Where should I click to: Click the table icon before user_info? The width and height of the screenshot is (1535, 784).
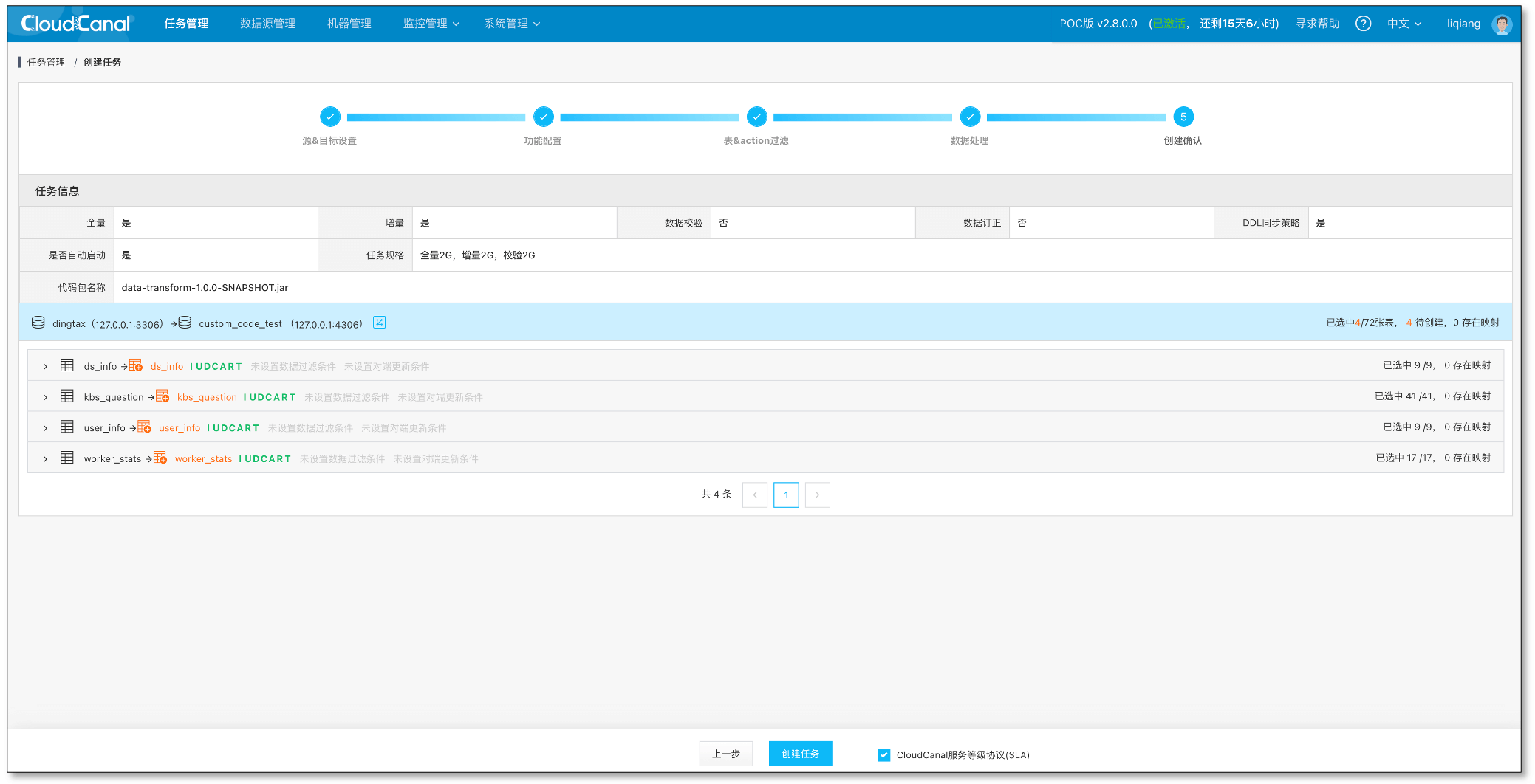66,427
